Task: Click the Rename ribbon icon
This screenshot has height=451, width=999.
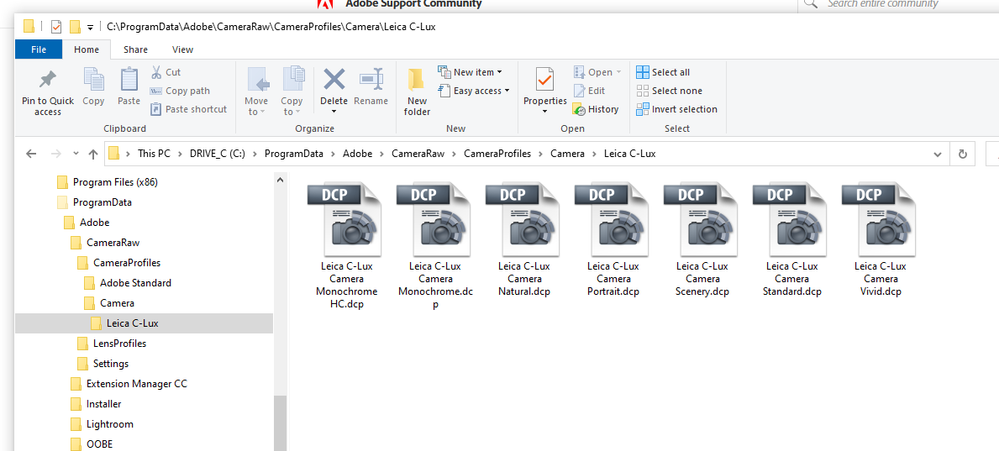Action: (371, 78)
